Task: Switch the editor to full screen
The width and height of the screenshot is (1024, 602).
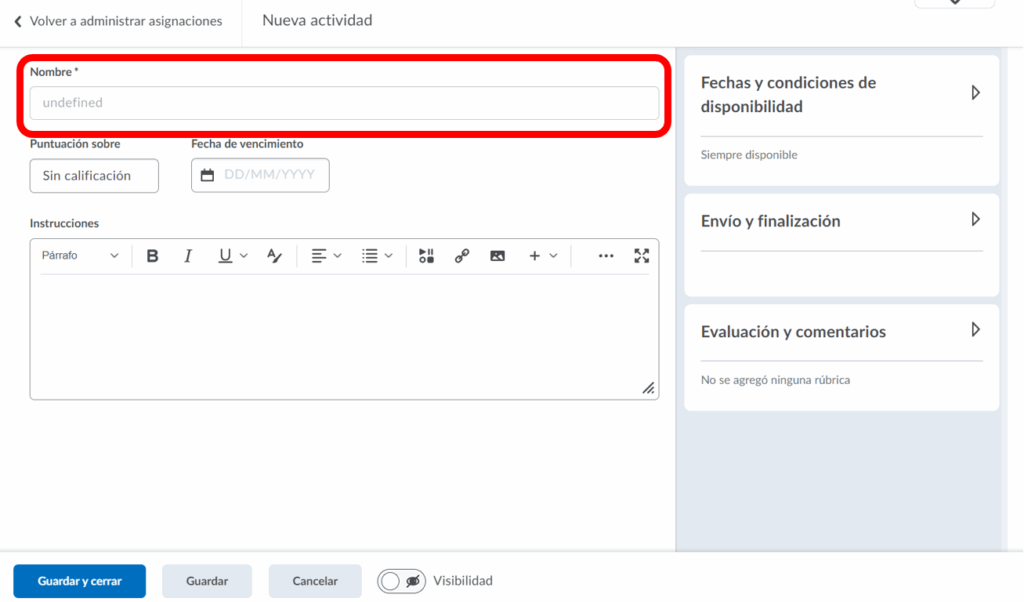Action: click(x=642, y=256)
